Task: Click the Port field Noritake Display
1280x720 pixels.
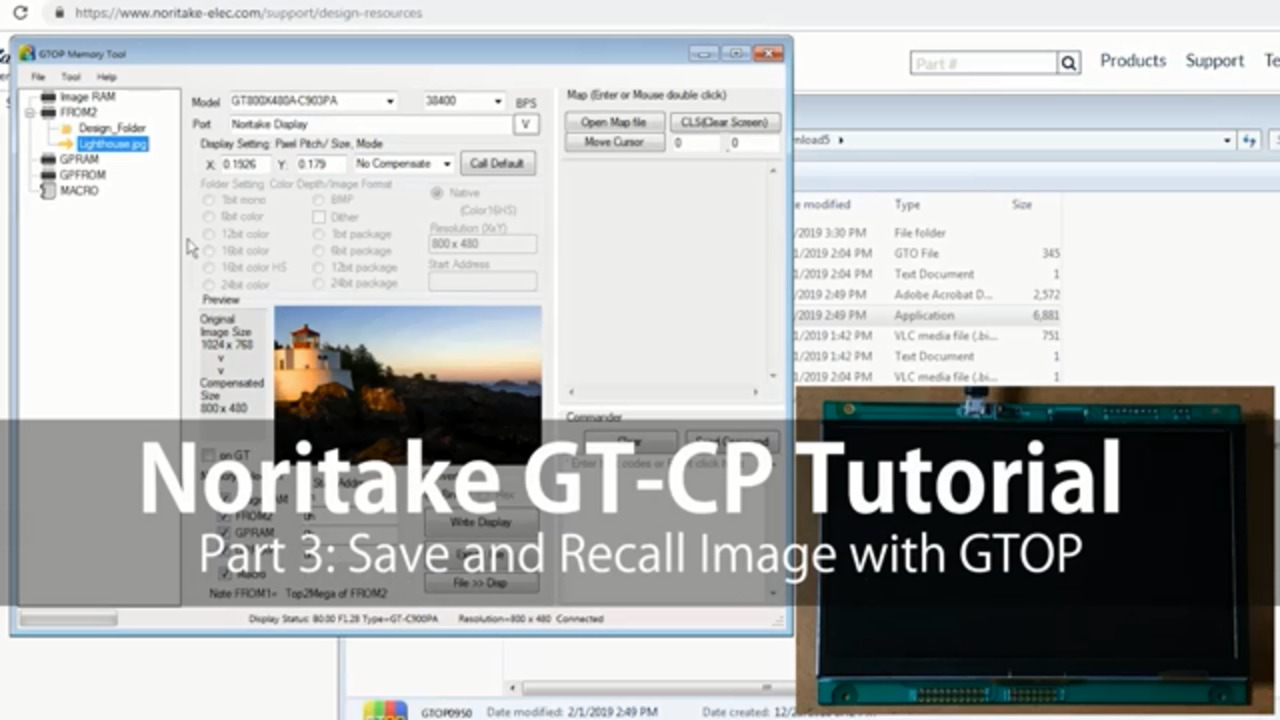Action: tap(370, 125)
